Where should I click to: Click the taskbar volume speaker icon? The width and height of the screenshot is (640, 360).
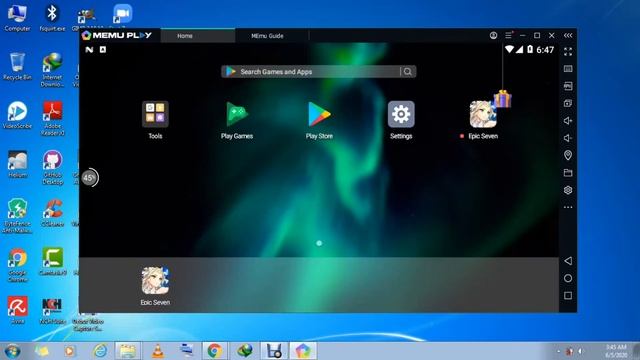pyautogui.click(x=580, y=351)
